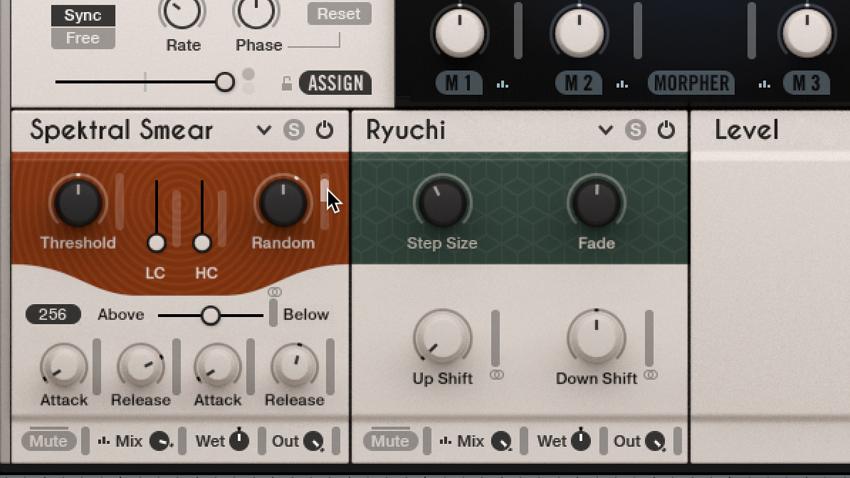The image size is (850, 478).
Task: Open the Spektral Smear effect dropdown
Action: (263, 130)
